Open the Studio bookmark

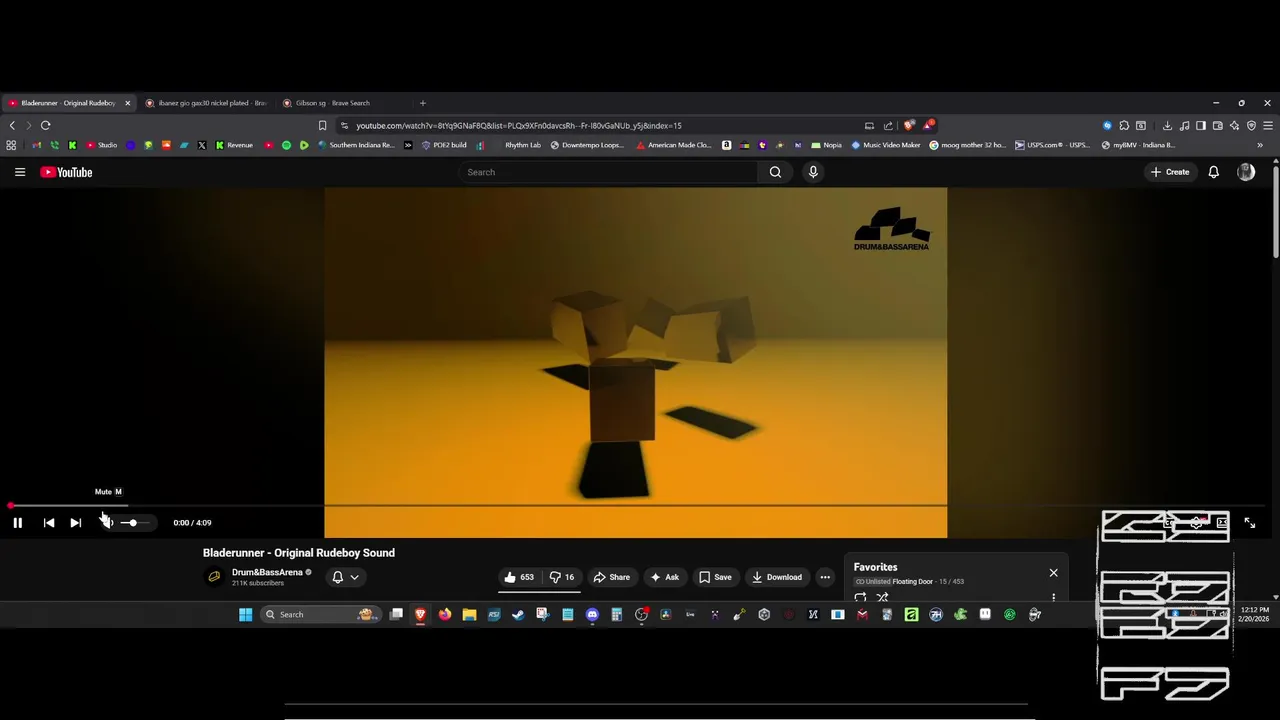101,145
